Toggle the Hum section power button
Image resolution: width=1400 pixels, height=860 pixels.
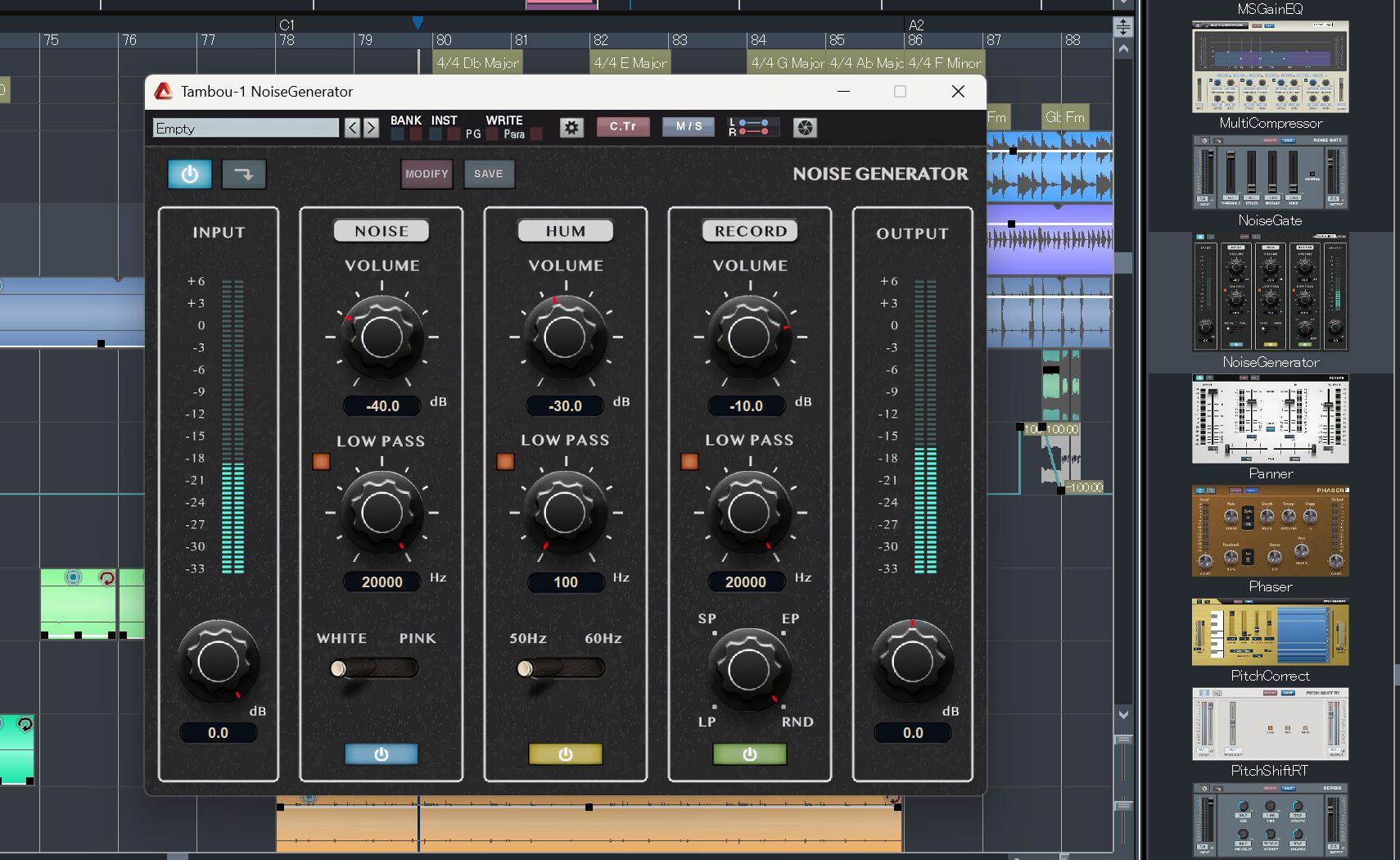[x=565, y=754]
